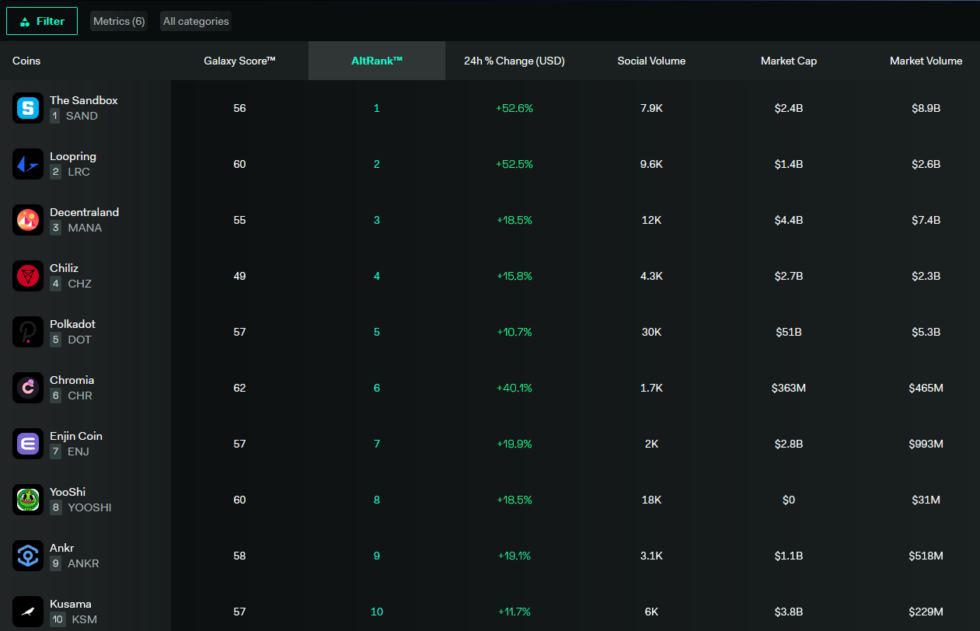Select the Chromia coin icon
980x631 pixels.
[x=26, y=388]
